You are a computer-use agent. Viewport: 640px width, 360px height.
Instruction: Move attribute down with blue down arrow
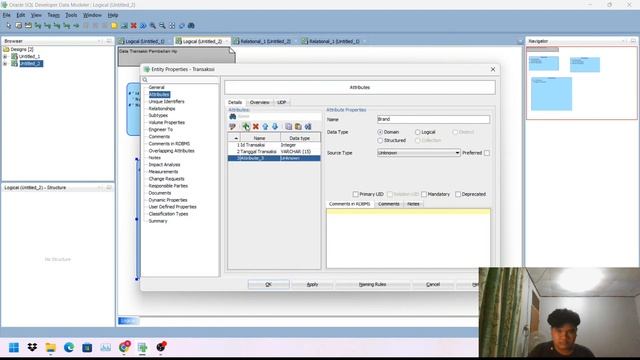pyautogui.click(x=275, y=127)
